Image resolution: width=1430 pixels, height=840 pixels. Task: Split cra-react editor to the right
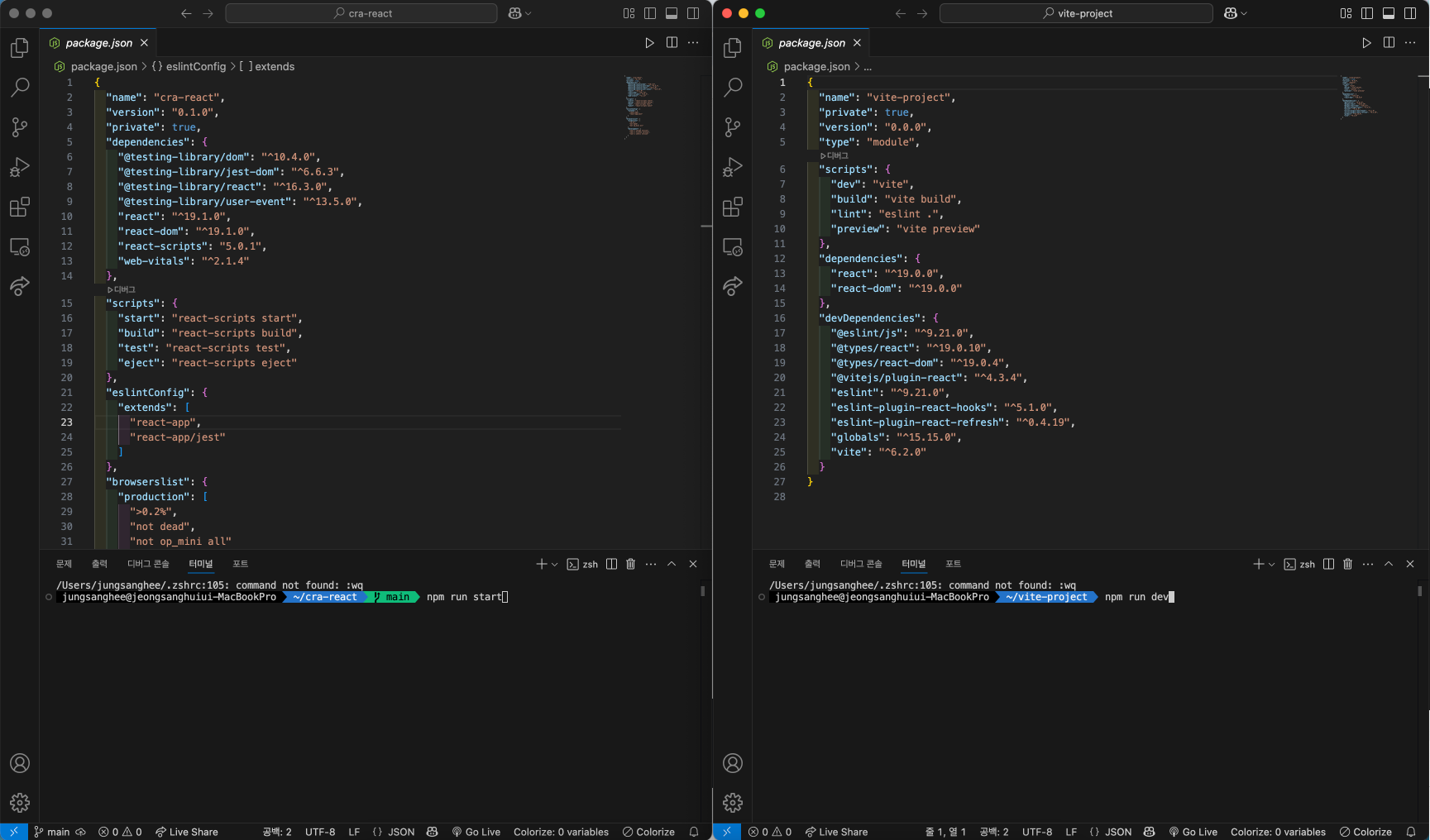click(672, 43)
